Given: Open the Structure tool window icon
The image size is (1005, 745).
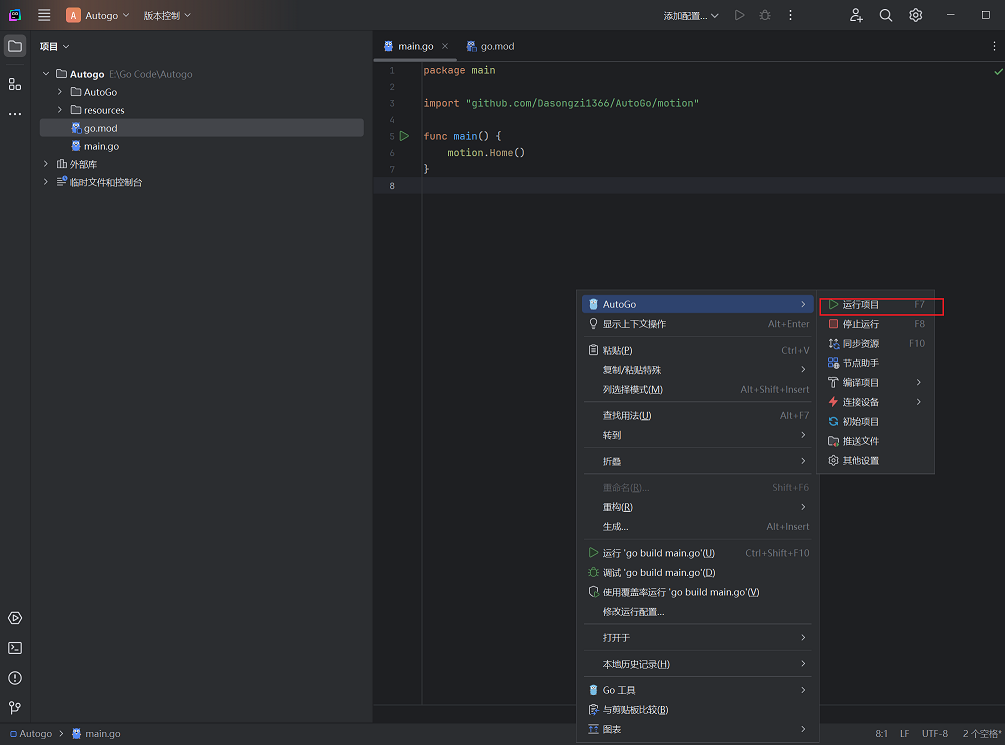Looking at the screenshot, I should (x=15, y=84).
